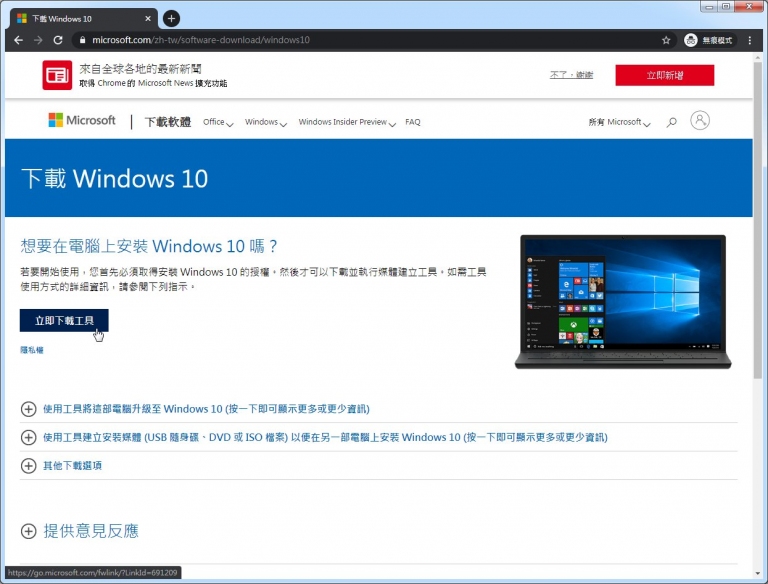Click the red 立即新增 button
The height and width of the screenshot is (584, 768).
(x=665, y=75)
